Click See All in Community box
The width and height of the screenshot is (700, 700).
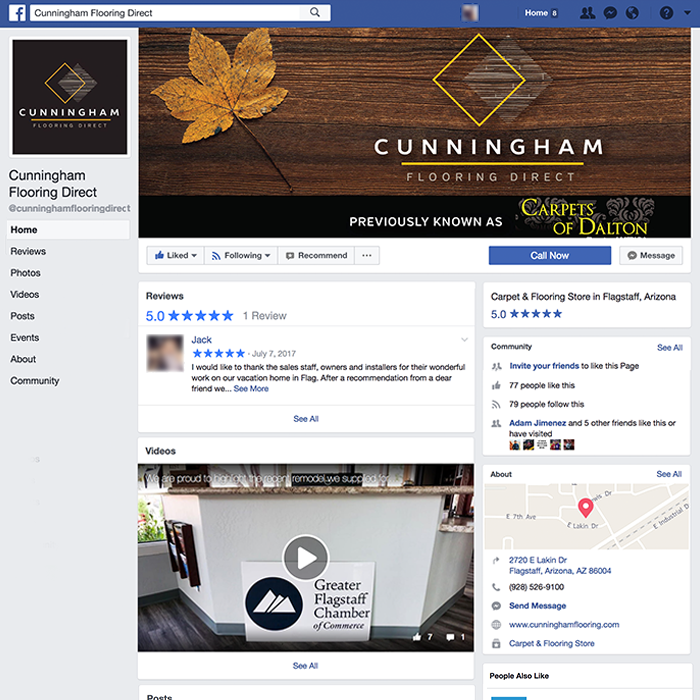670,347
